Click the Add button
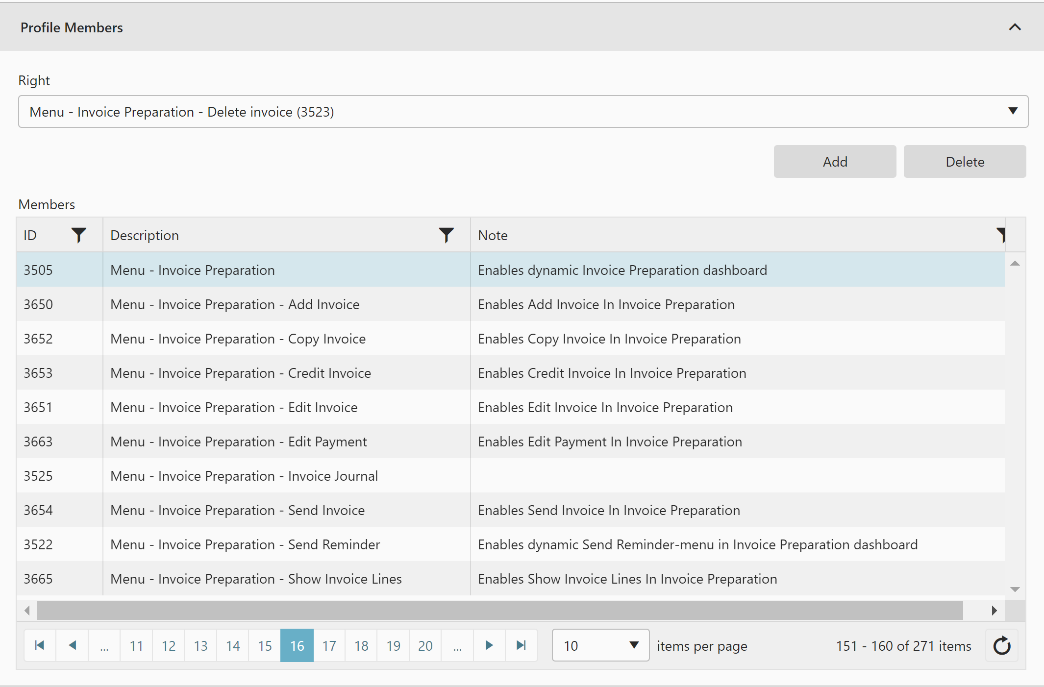This screenshot has height=687, width=1044. pos(835,162)
